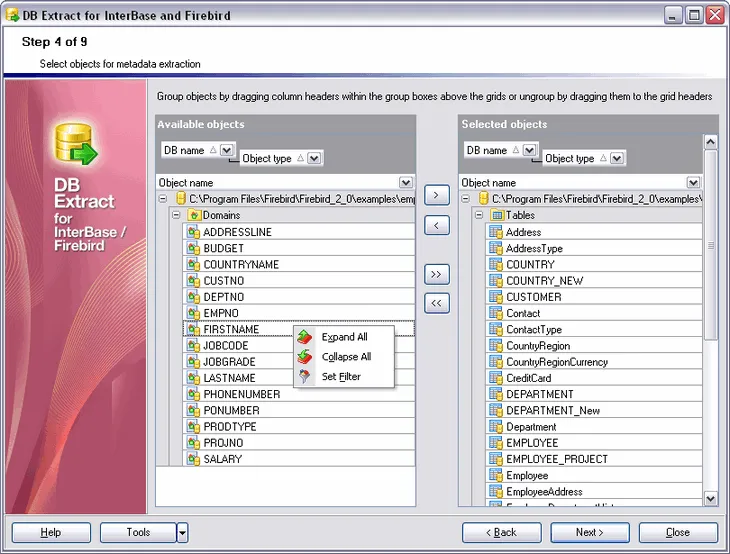Click the Set Filter funnel icon
730x554 pixels.
coord(305,376)
